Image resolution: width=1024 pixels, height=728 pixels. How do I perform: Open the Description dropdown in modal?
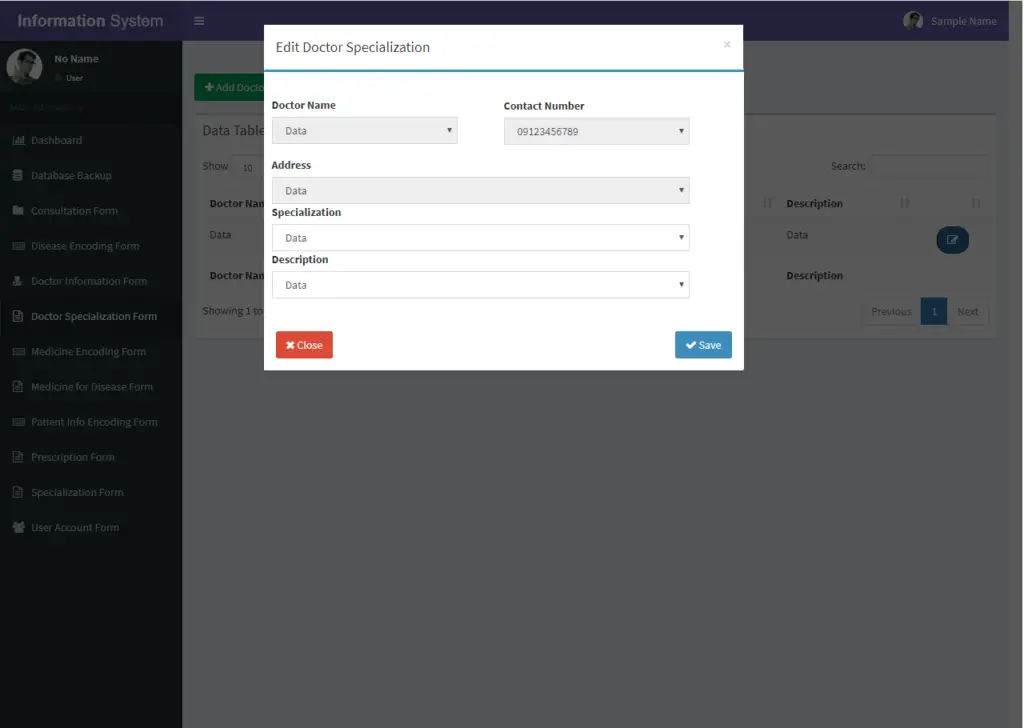(481, 285)
